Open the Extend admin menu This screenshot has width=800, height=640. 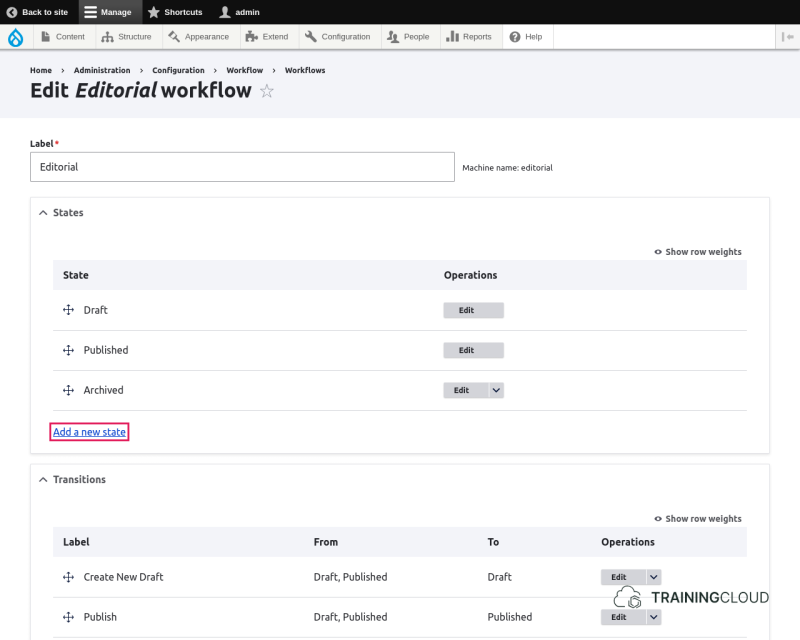267,37
